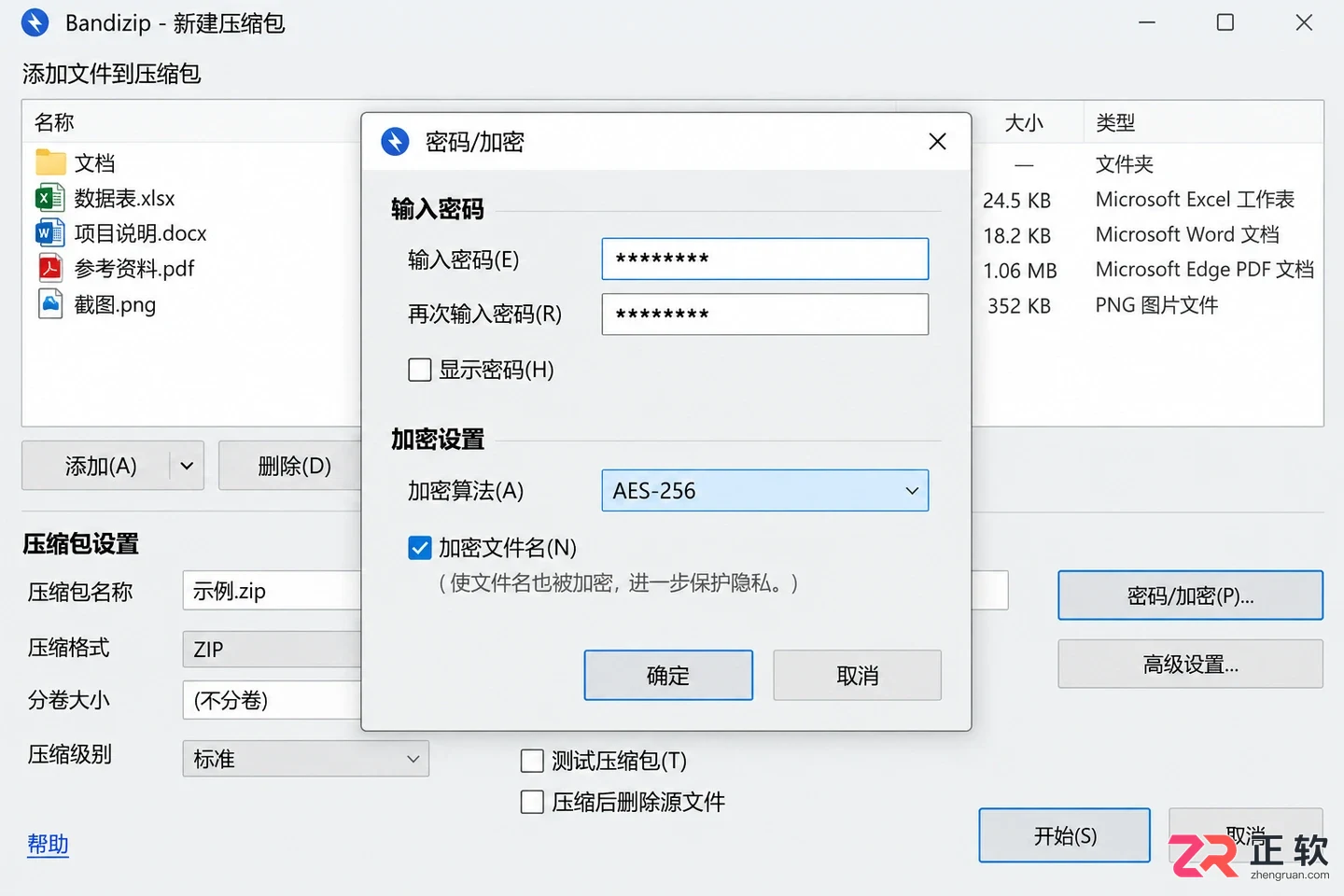Select the 文档 folder icon
The height and width of the screenshot is (896, 1344).
point(50,162)
